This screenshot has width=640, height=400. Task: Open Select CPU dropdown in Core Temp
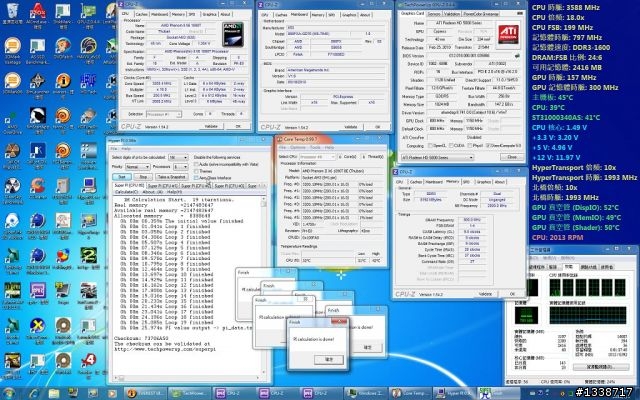(x=317, y=157)
